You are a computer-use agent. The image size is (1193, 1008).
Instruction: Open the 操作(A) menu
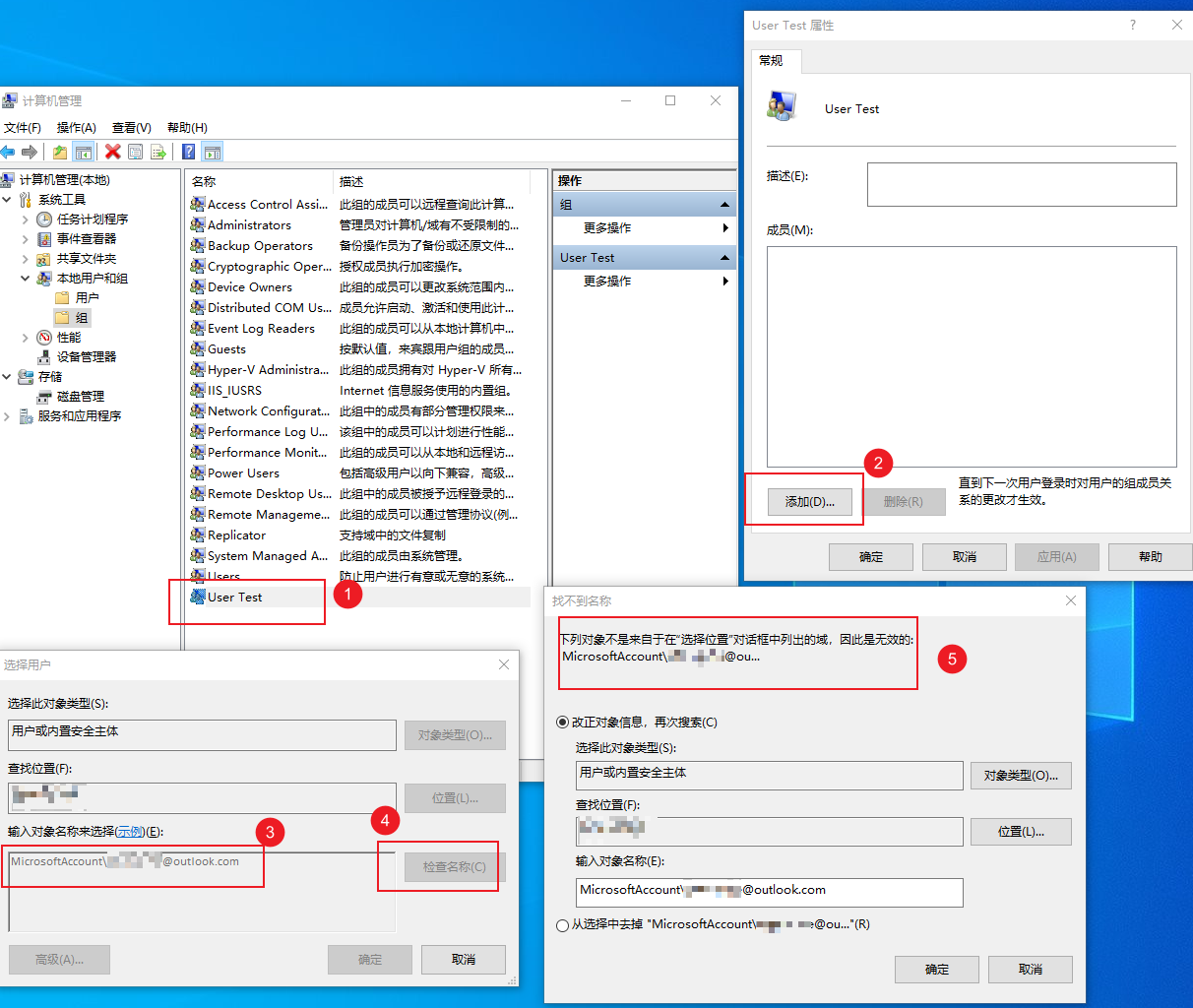coord(77,128)
